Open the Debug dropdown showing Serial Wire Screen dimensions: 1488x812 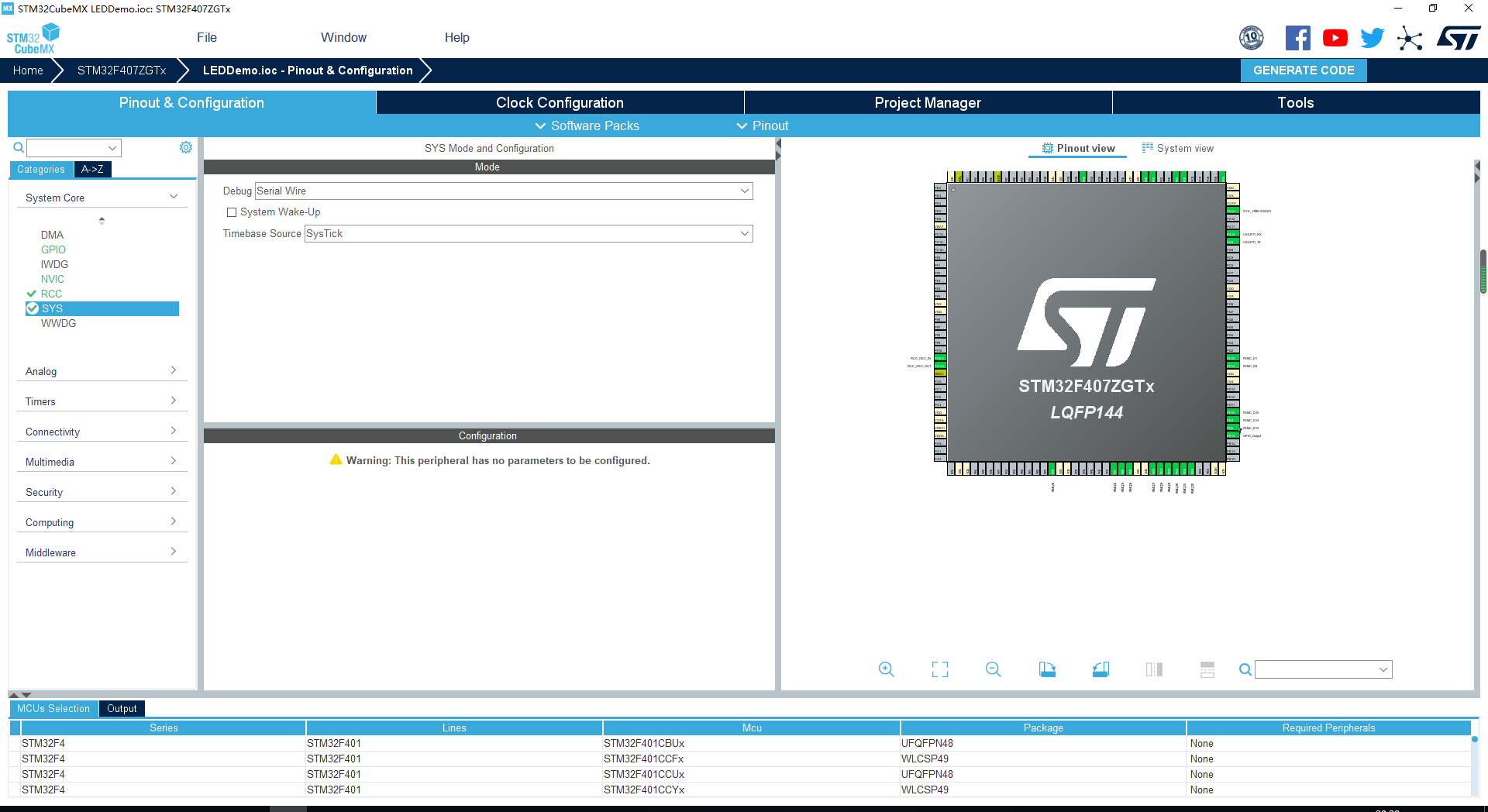point(504,191)
